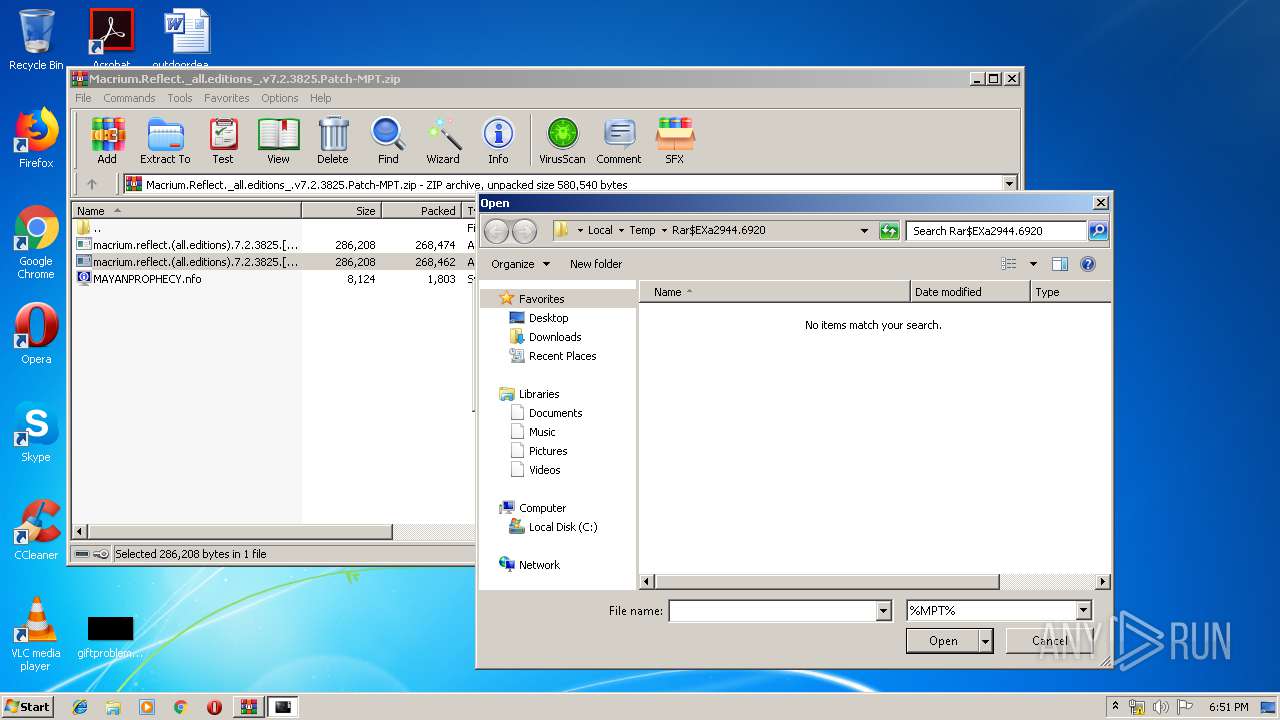Click the Test archive icon
This screenshot has width=1280, height=720.
223,140
